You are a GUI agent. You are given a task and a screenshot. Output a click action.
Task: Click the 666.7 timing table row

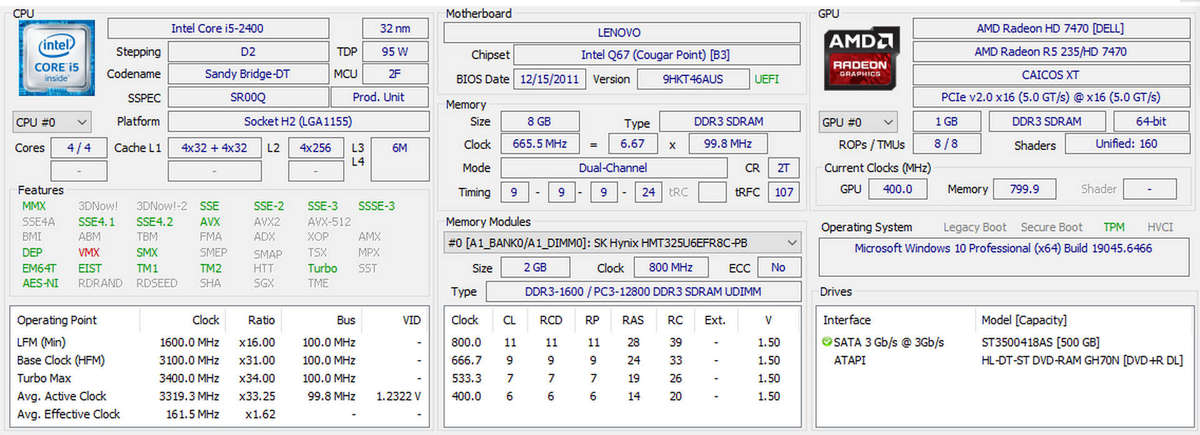[x=620, y=360]
